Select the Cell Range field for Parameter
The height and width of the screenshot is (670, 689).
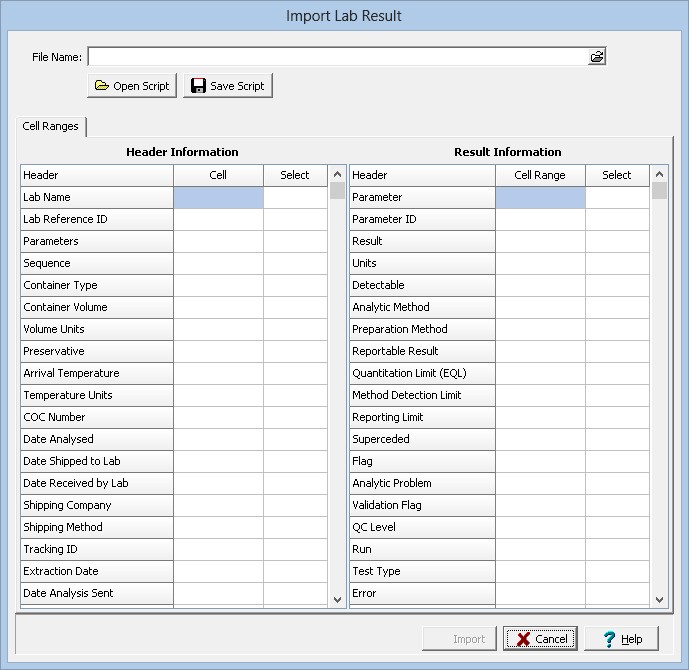point(540,198)
